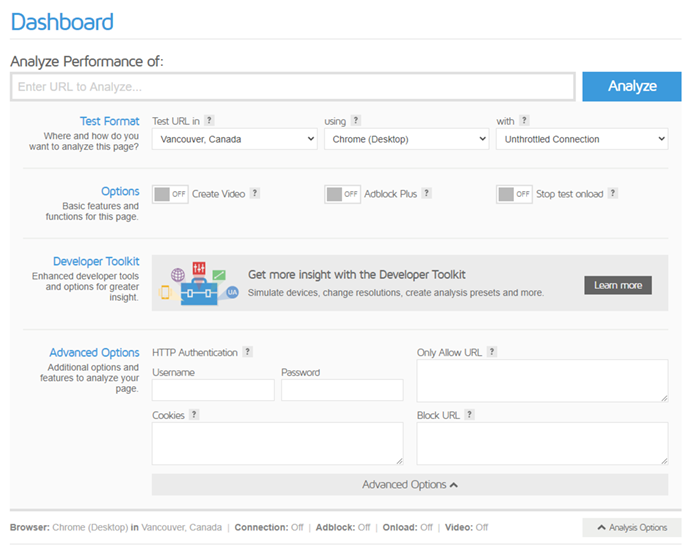Viewport: 694px width, 553px height.
Task: Open the help tooltip beside with label
Action: point(524,120)
